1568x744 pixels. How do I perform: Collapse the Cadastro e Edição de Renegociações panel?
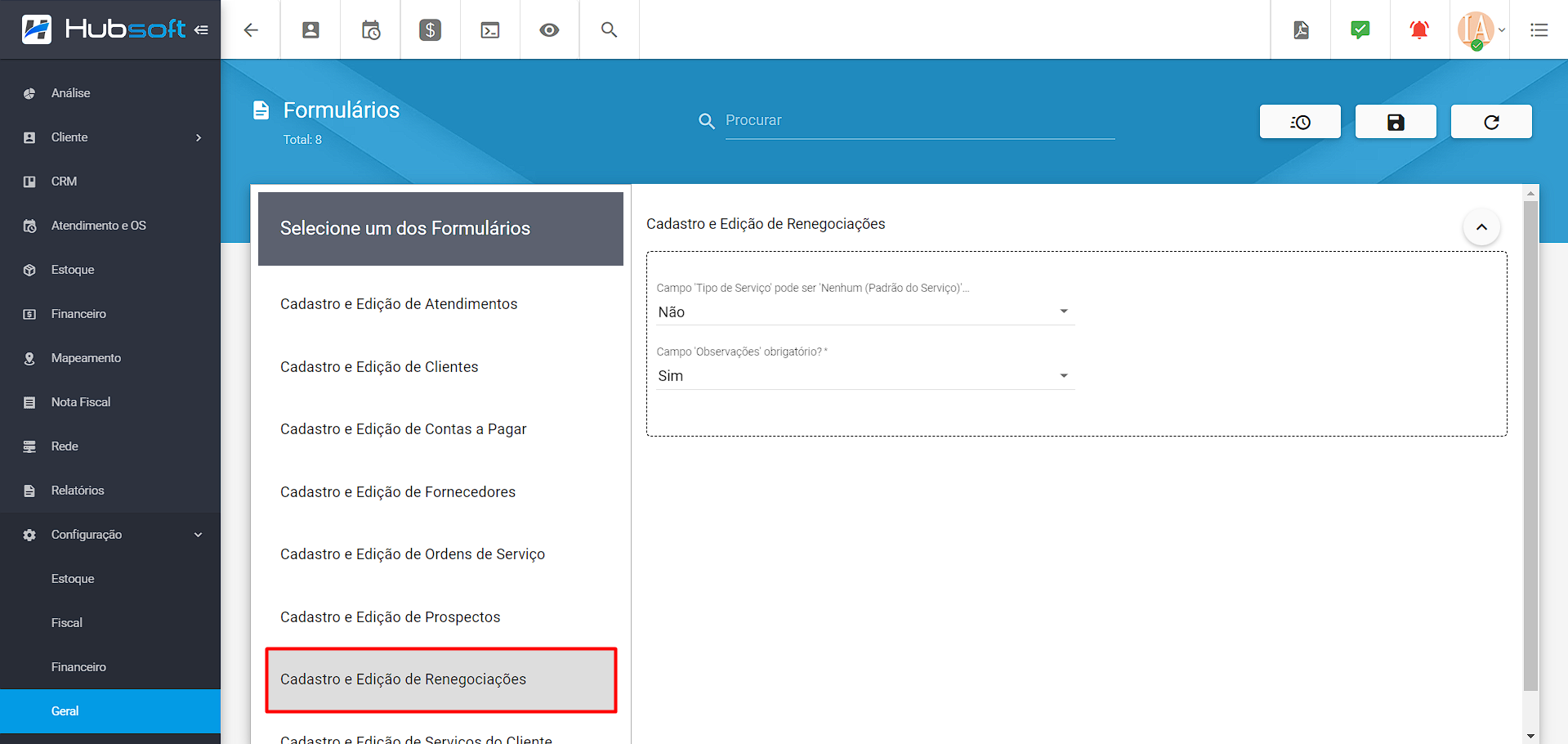coord(1481,227)
